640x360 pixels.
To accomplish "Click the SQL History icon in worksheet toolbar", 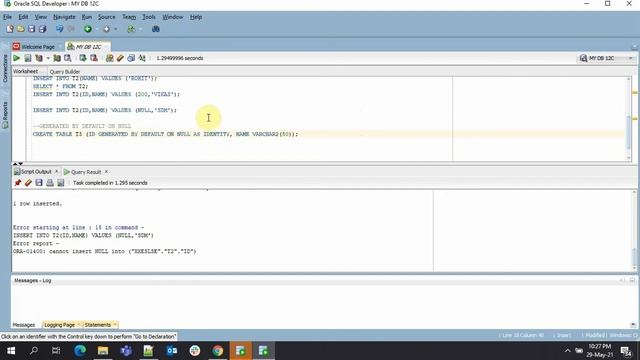I will coord(131,58).
